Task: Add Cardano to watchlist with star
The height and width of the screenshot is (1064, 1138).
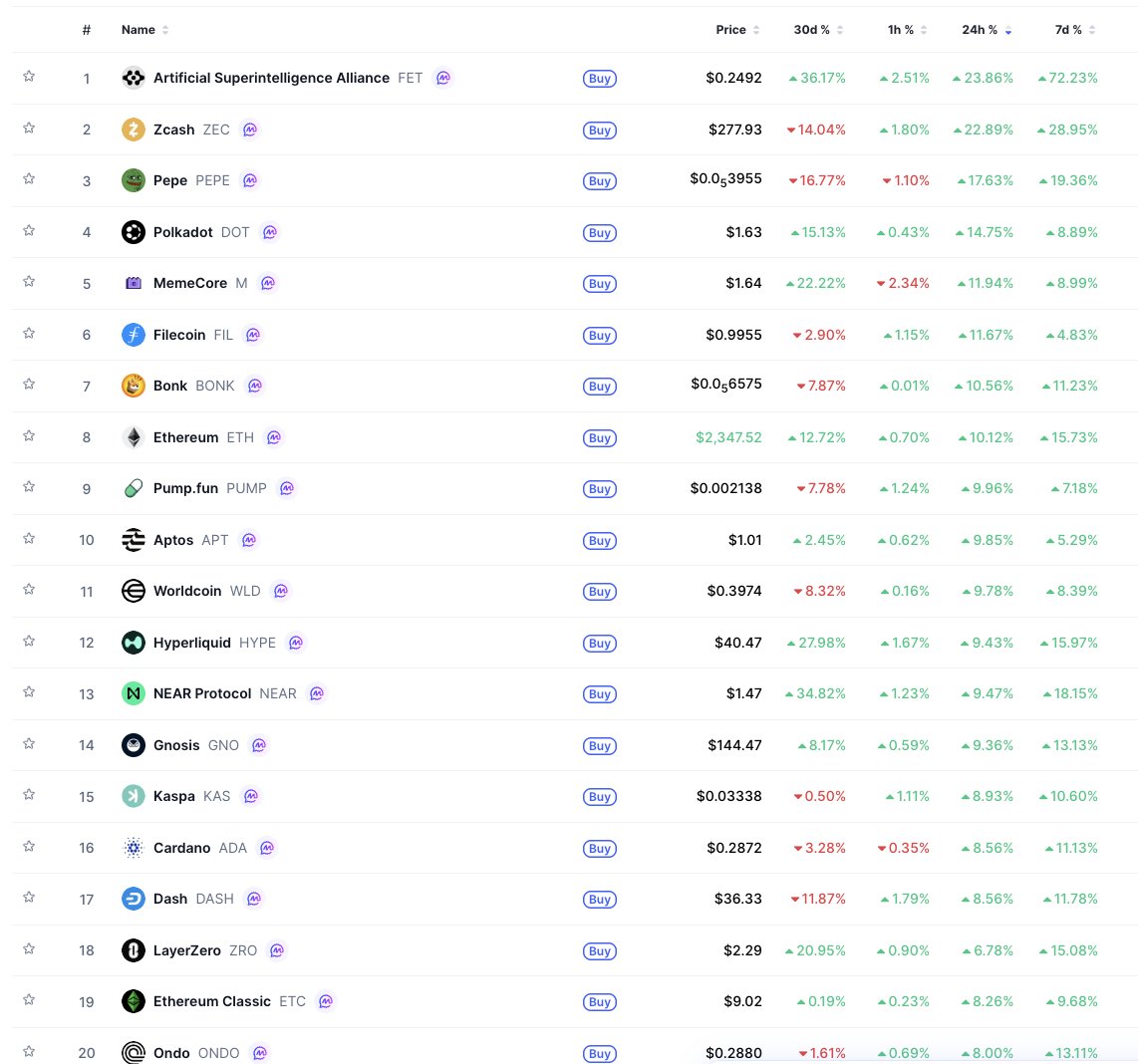Action: 29,847
